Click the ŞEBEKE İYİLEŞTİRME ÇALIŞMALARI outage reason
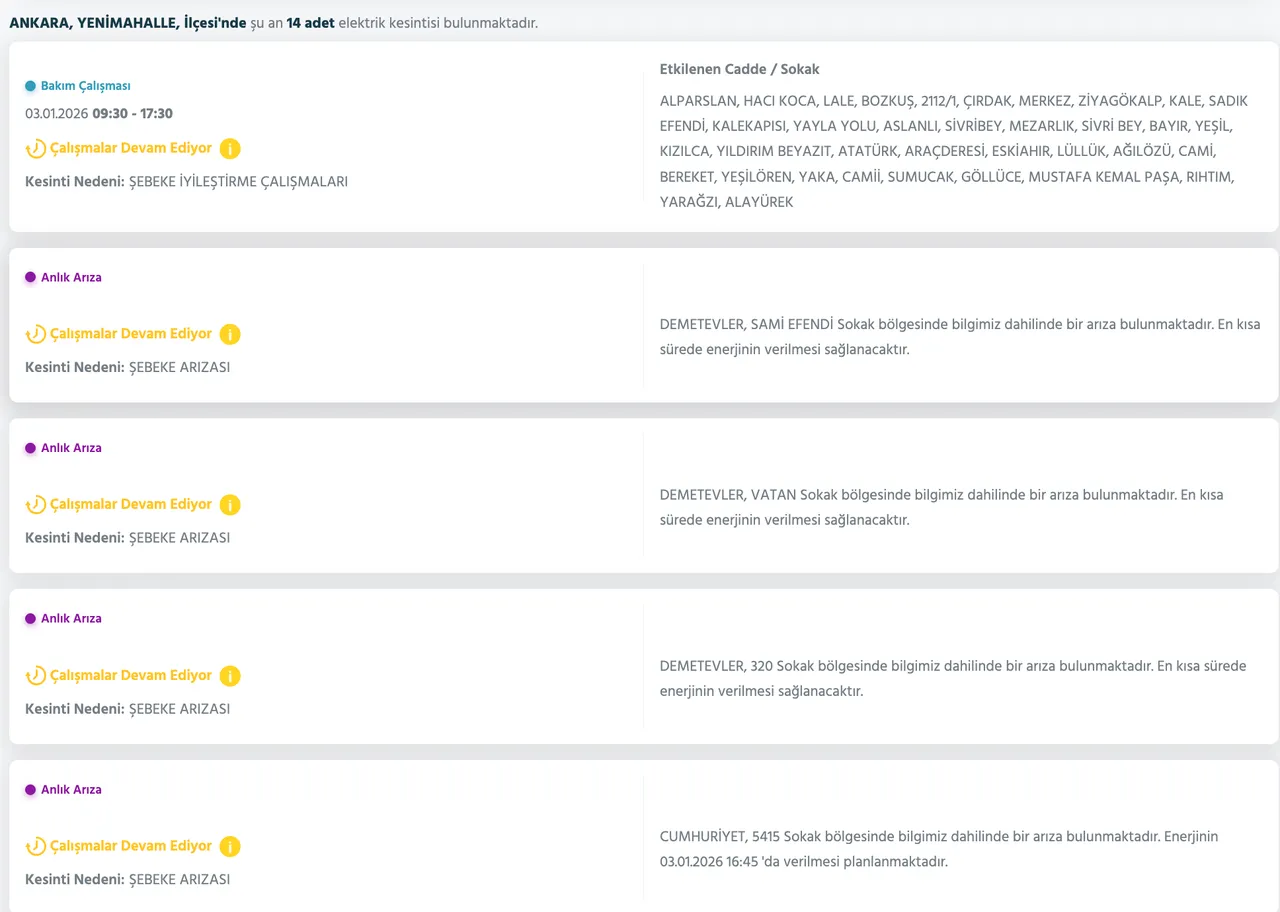This screenshot has width=1280, height=912. (x=238, y=182)
